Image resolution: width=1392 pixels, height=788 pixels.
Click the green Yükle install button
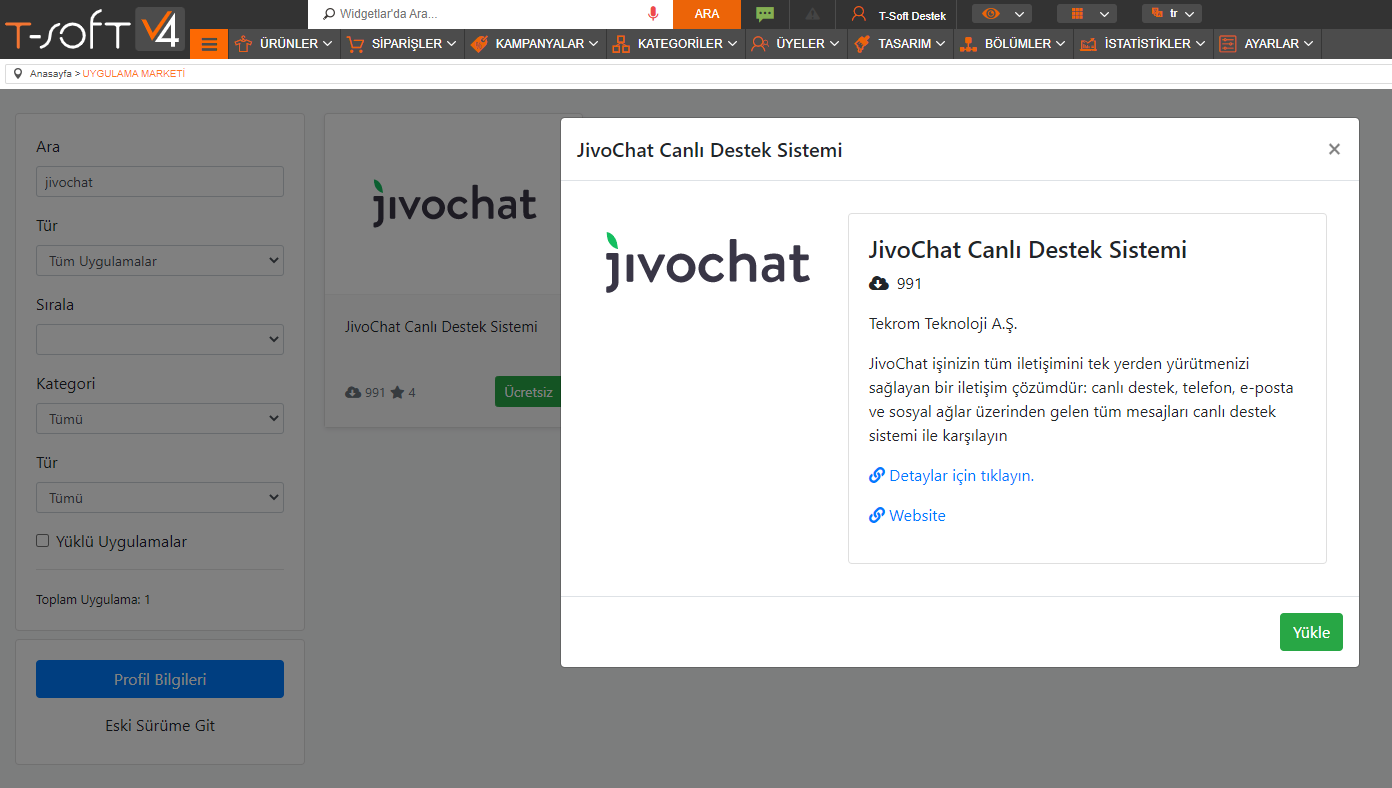[1311, 632]
